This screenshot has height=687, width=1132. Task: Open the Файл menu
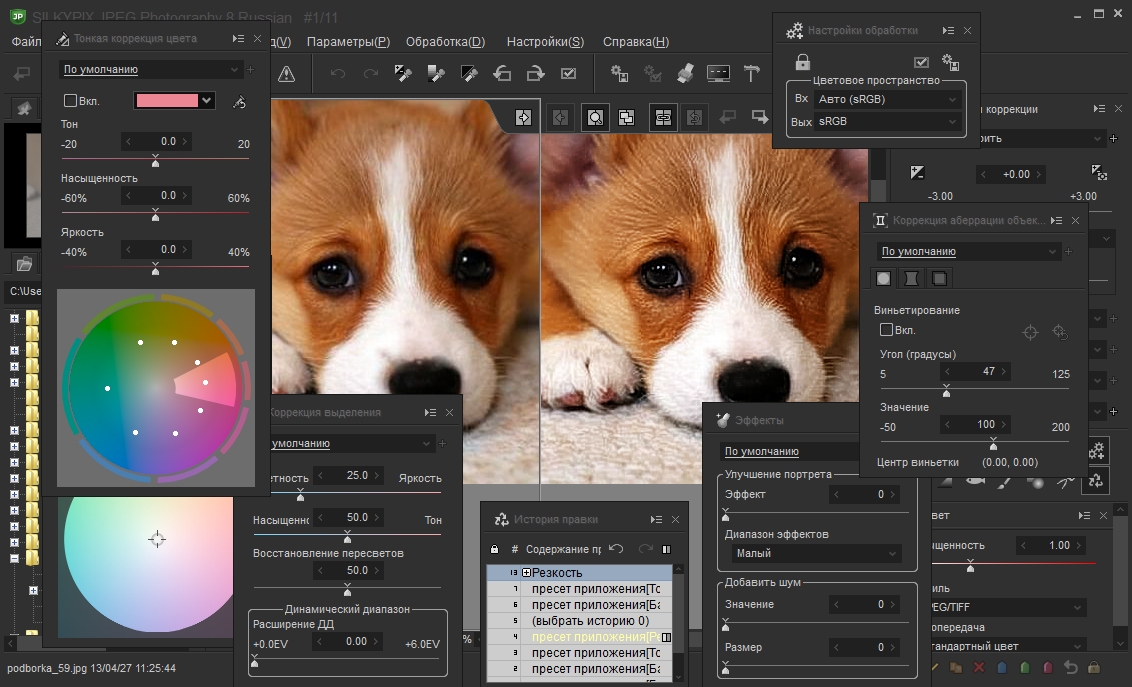(x=25, y=42)
